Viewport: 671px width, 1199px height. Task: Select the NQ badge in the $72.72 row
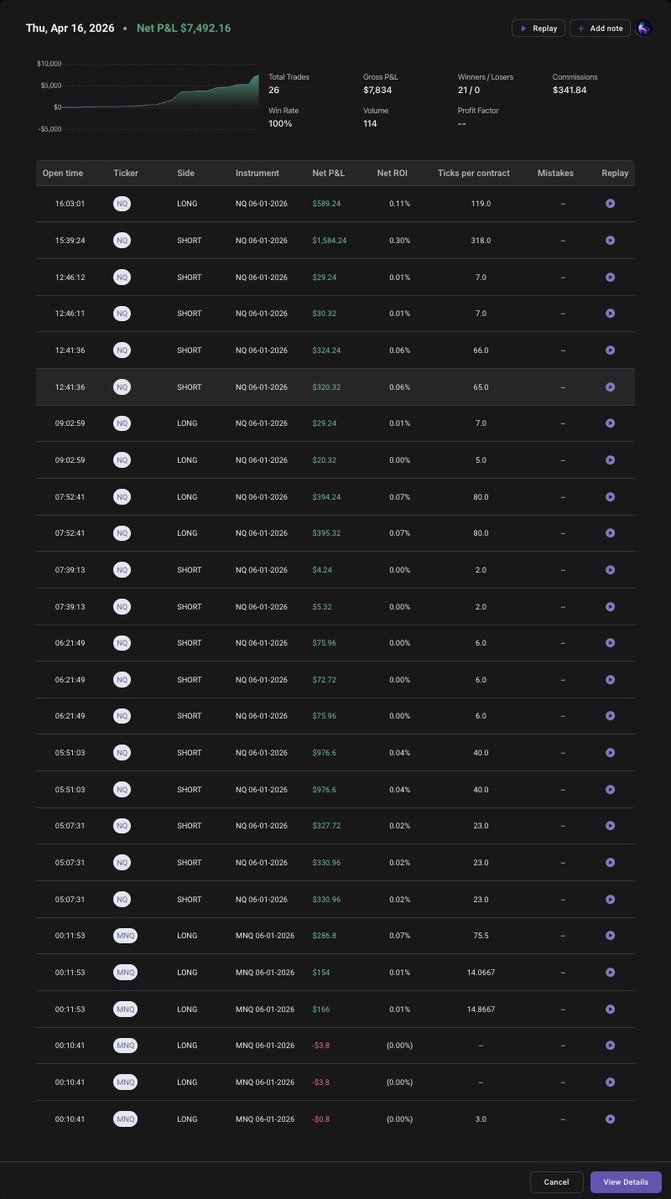point(122,680)
